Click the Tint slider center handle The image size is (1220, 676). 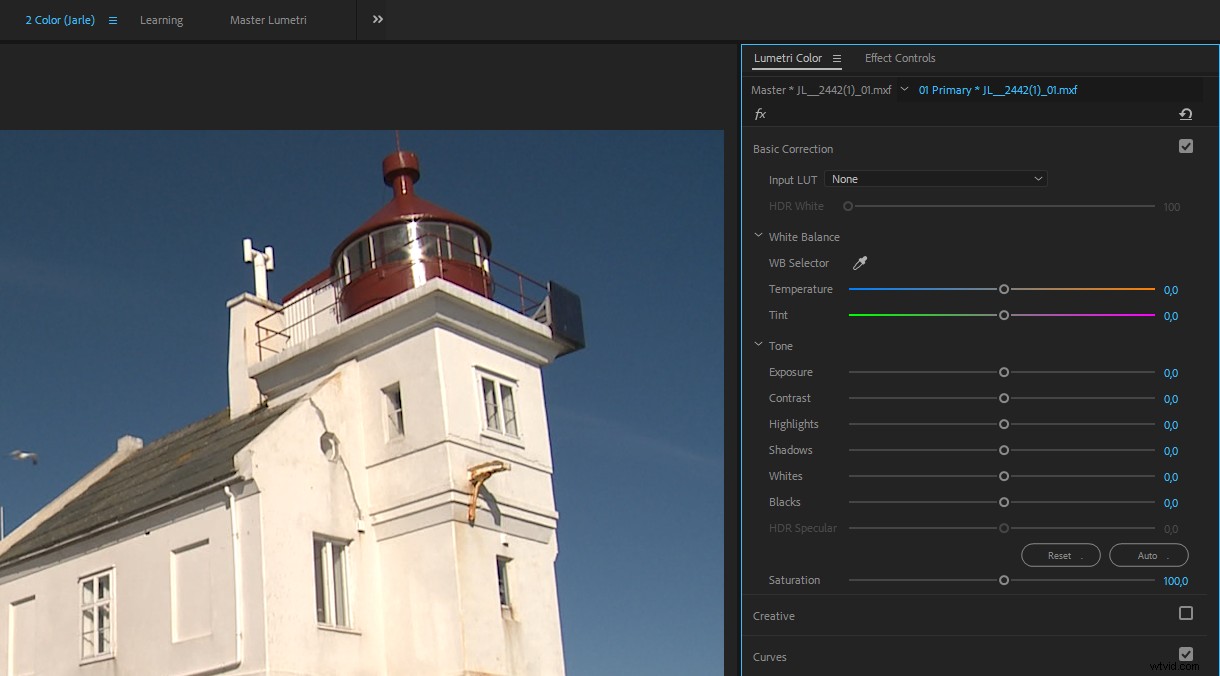point(1004,314)
